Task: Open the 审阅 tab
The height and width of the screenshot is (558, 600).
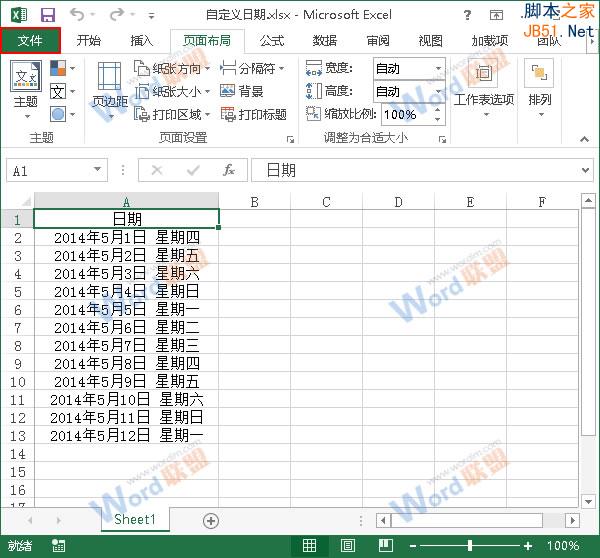Action: click(x=378, y=40)
